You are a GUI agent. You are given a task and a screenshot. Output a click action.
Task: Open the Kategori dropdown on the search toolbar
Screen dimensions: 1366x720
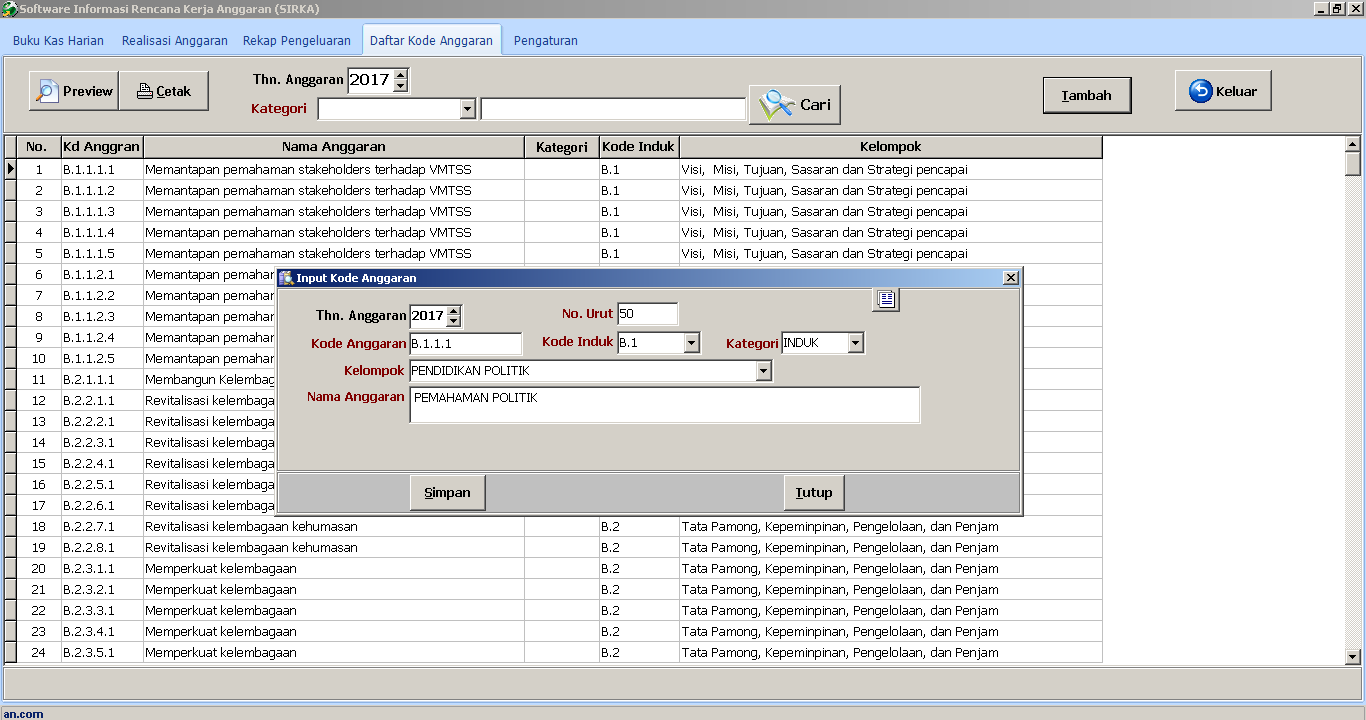pos(466,108)
